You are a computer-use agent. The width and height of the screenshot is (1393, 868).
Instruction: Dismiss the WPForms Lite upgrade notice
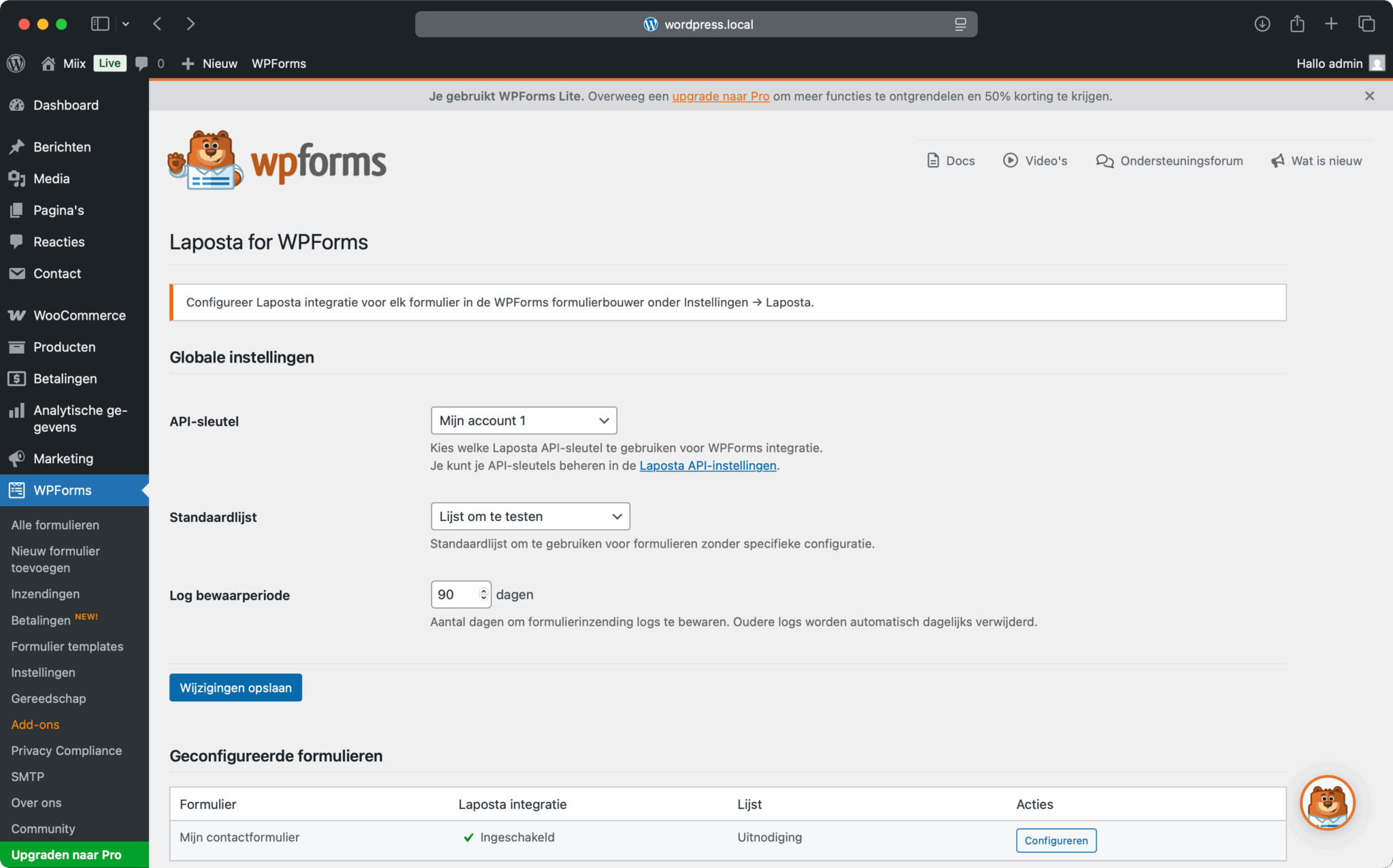pyautogui.click(x=1369, y=96)
